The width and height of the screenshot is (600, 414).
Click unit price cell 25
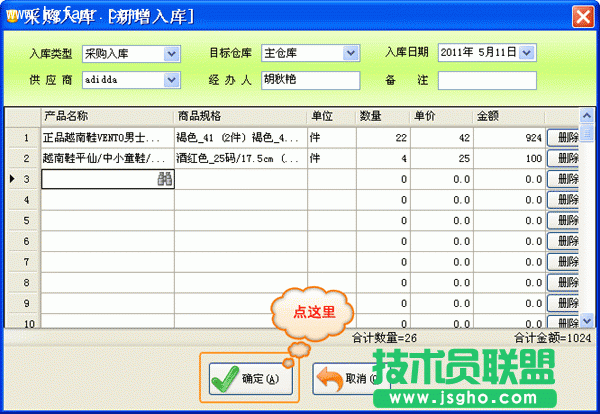442,158
